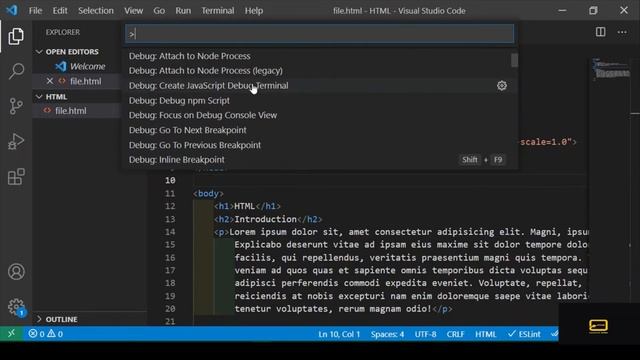Viewport: 640px width, 360px height.
Task: Open the File menu
Action: (x=35, y=11)
